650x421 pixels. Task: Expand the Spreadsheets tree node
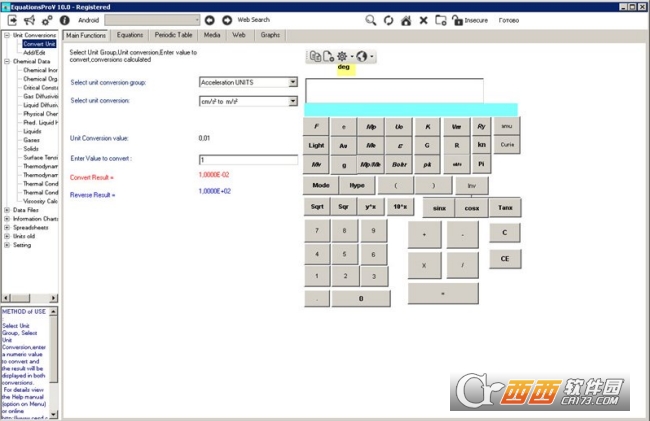point(7,227)
